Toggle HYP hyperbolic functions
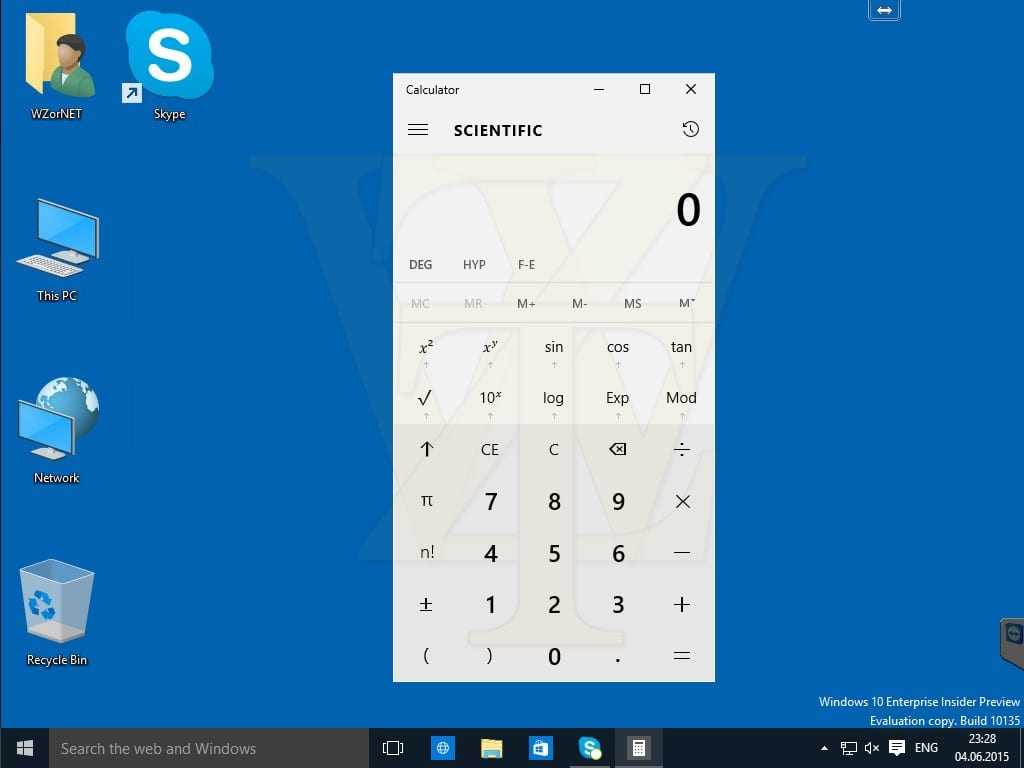The width and height of the screenshot is (1024, 768). tap(474, 265)
